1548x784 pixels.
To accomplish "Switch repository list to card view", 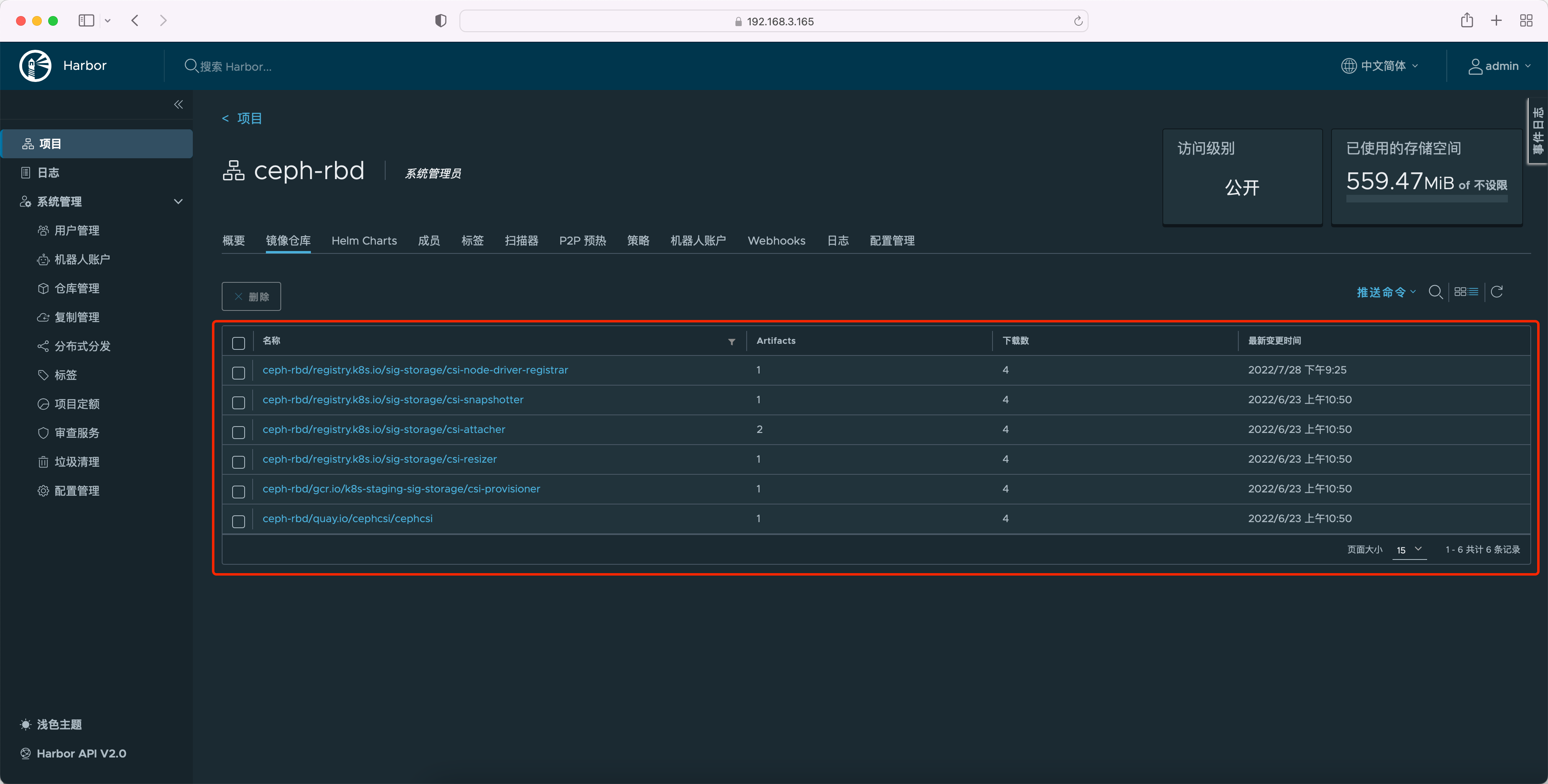I will 1460,292.
